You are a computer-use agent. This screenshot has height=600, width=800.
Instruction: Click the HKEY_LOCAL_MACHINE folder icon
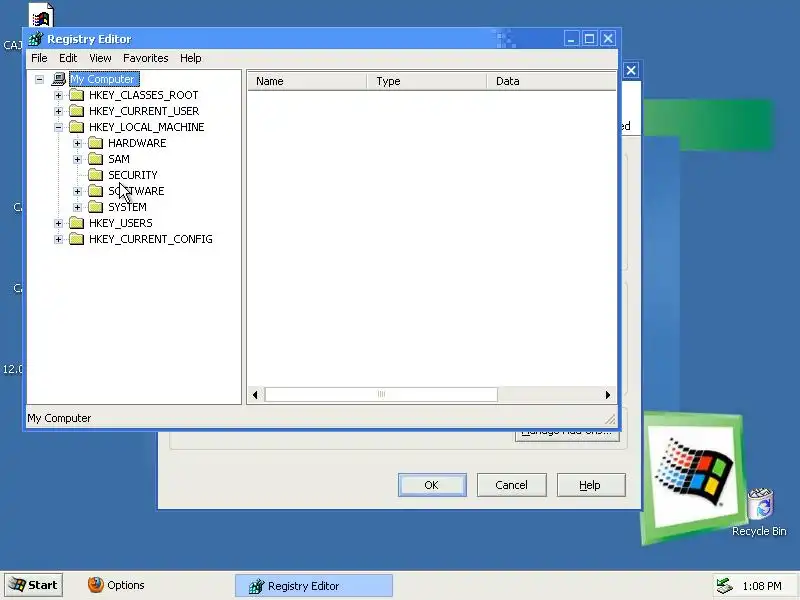tap(77, 127)
